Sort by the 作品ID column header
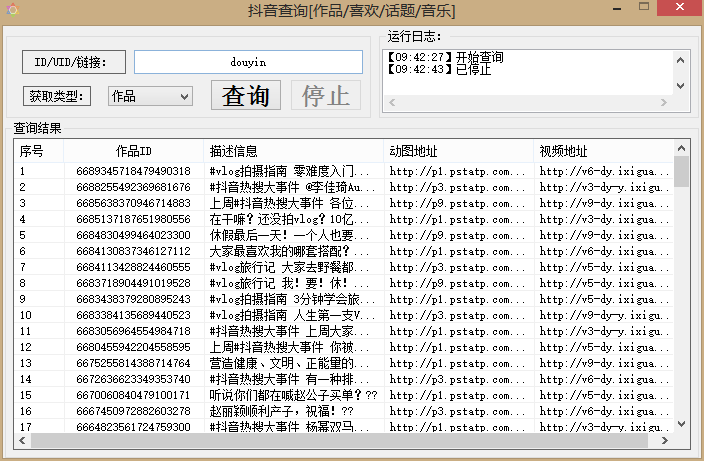The width and height of the screenshot is (704, 461). pos(133,151)
